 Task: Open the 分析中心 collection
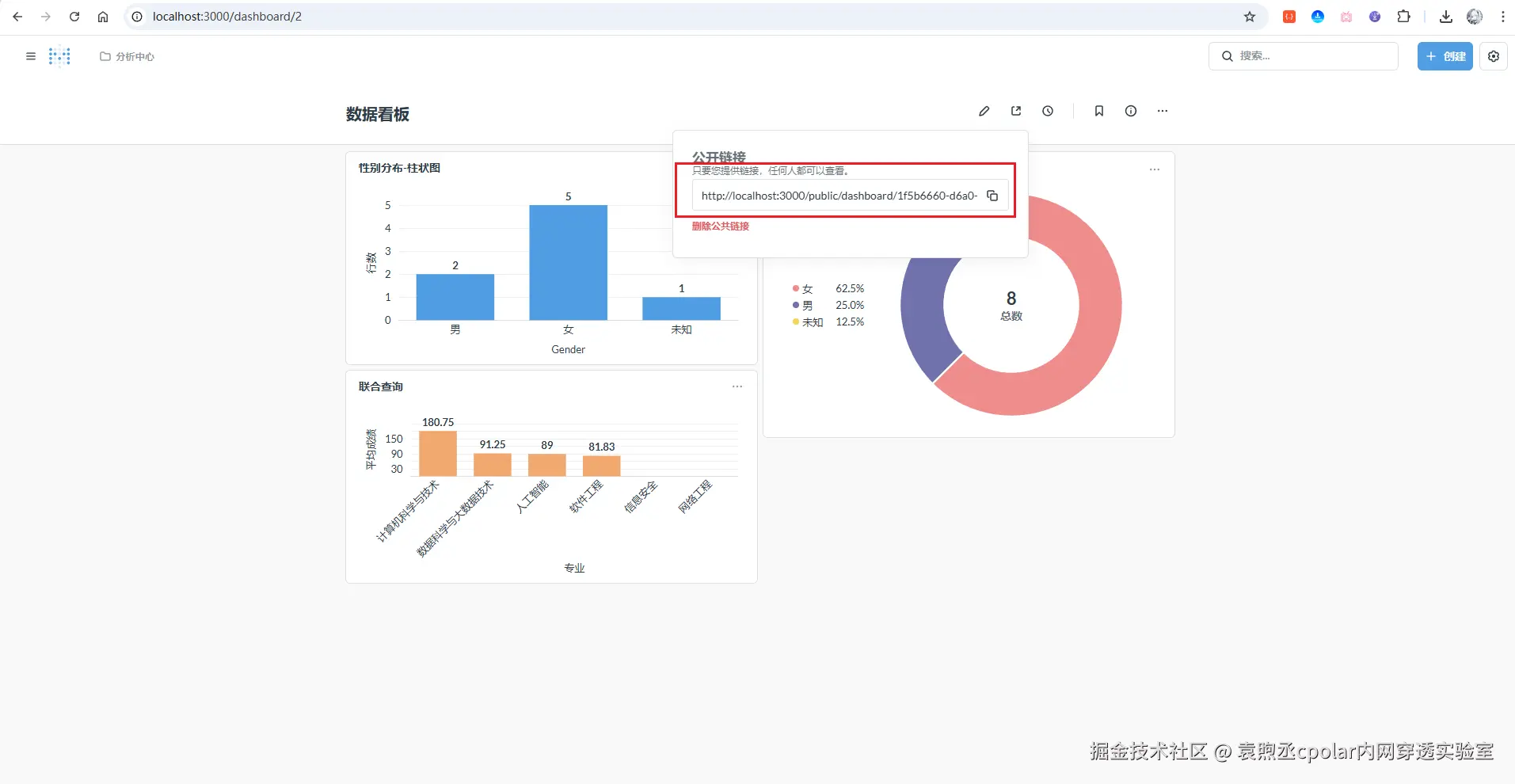(128, 56)
